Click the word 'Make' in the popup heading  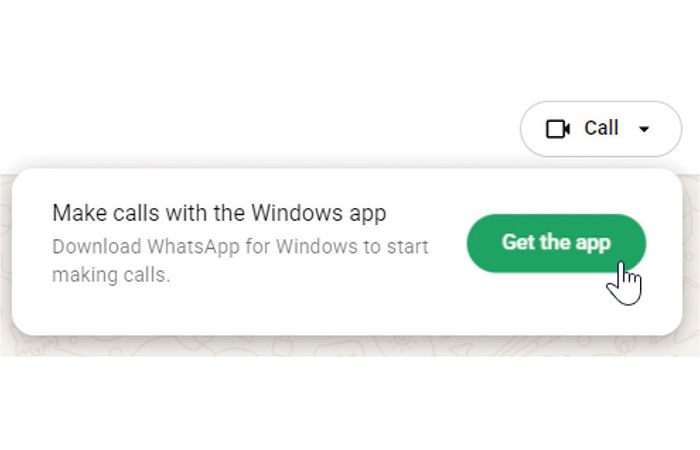79,212
